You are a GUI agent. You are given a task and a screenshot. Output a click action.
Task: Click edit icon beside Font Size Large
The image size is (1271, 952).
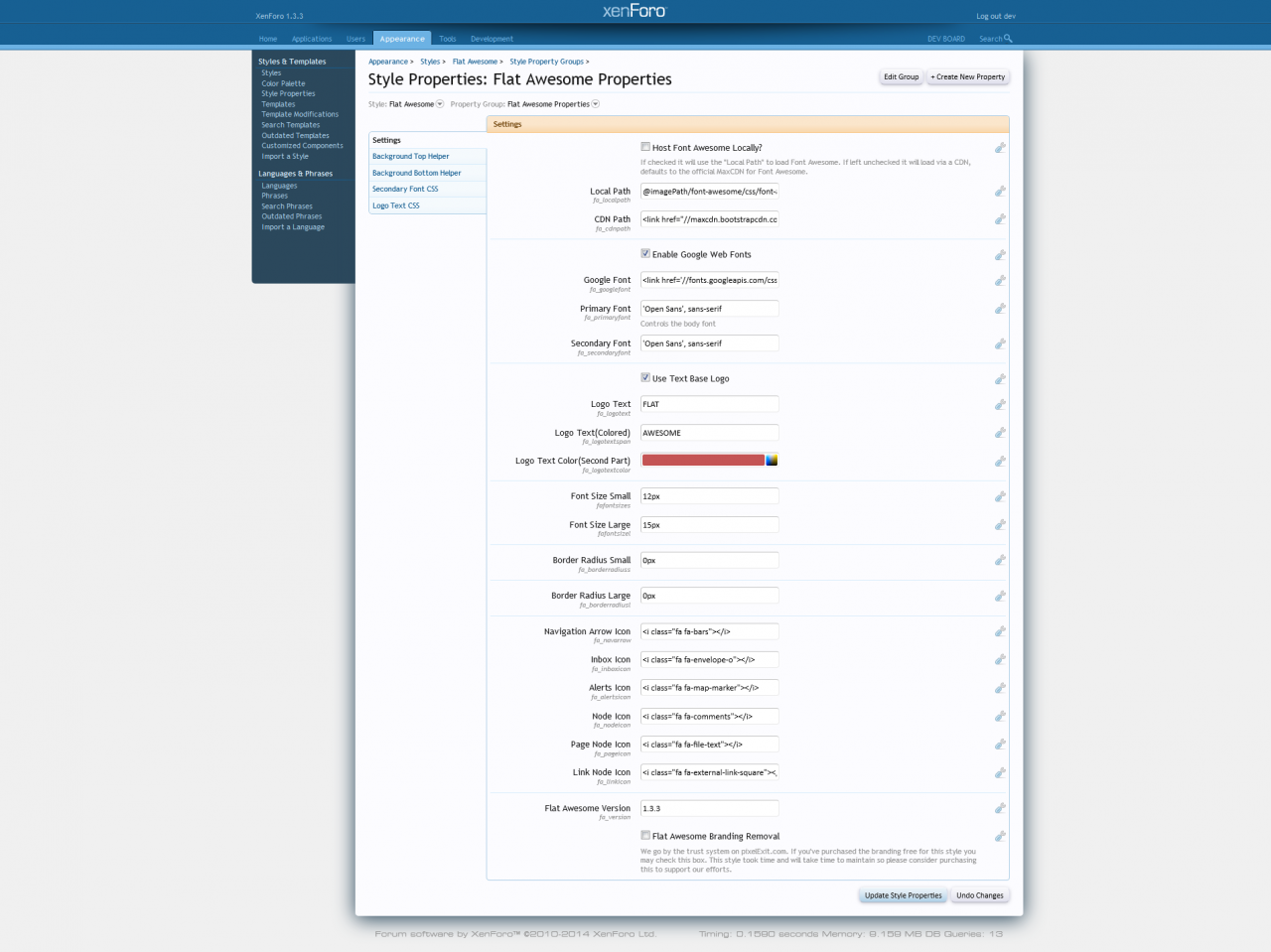[1000, 525]
